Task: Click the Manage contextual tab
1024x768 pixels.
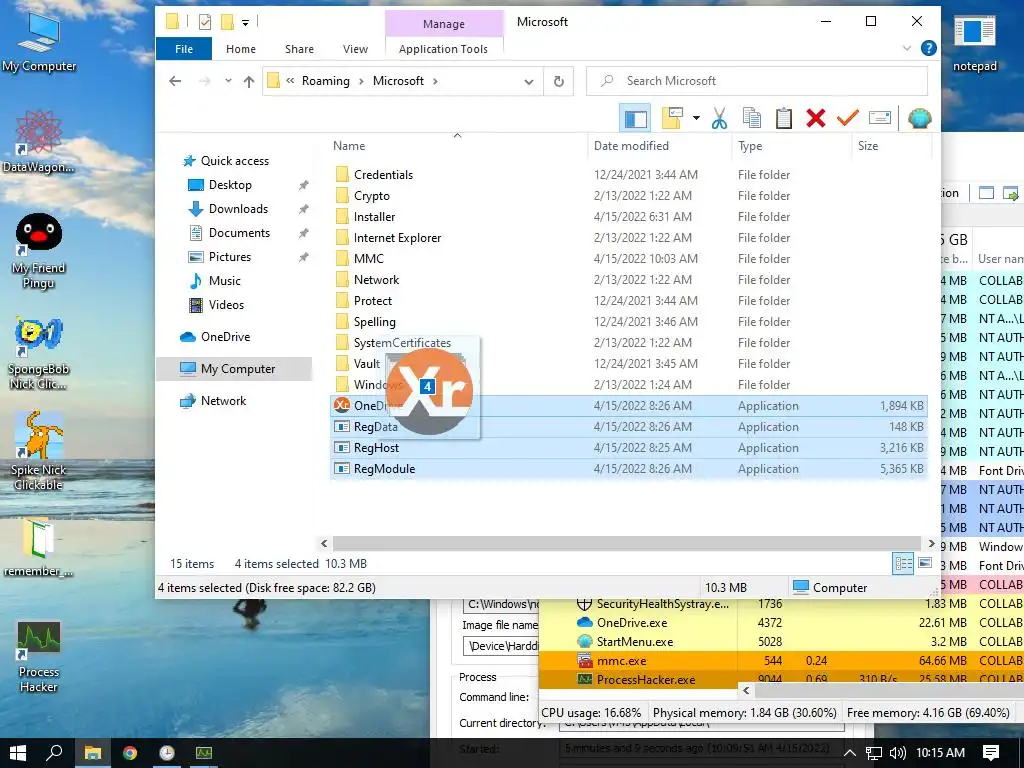Action: click(x=443, y=24)
